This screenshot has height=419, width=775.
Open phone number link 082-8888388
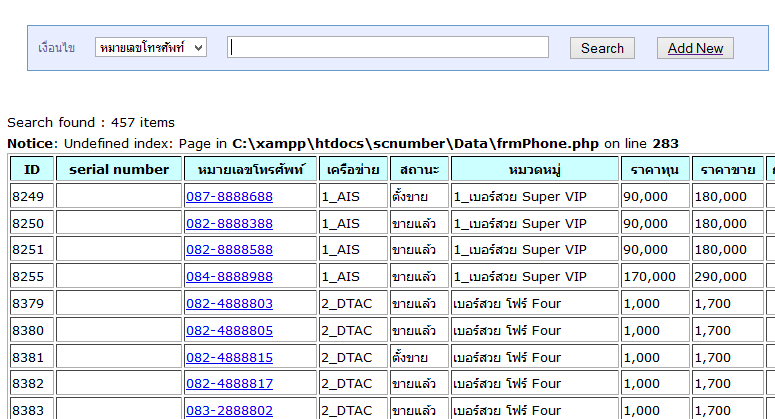pyautogui.click(x=229, y=223)
